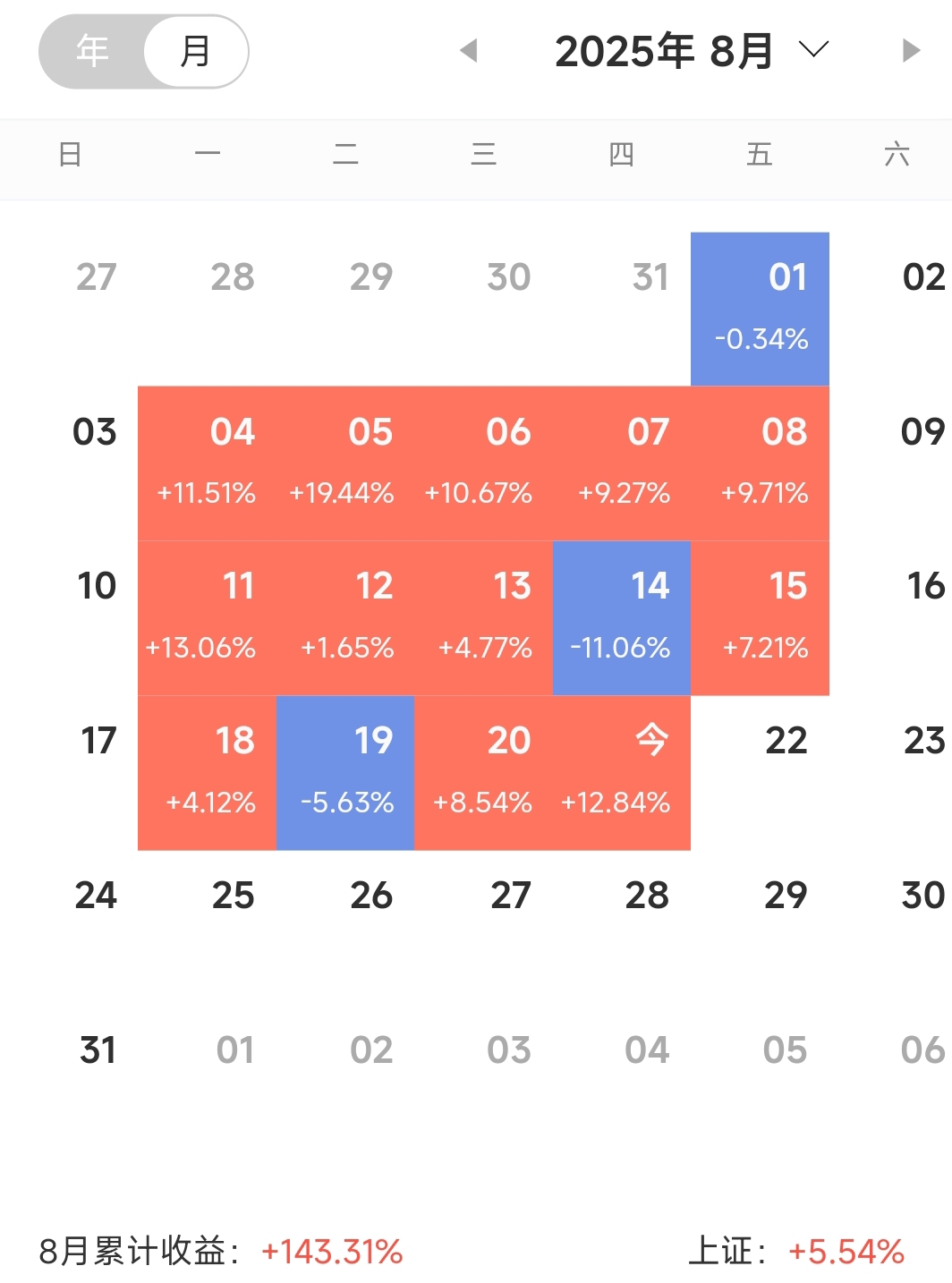Go to previous month with left arrow
The image size is (952, 1283).
pyautogui.click(x=468, y=51)
